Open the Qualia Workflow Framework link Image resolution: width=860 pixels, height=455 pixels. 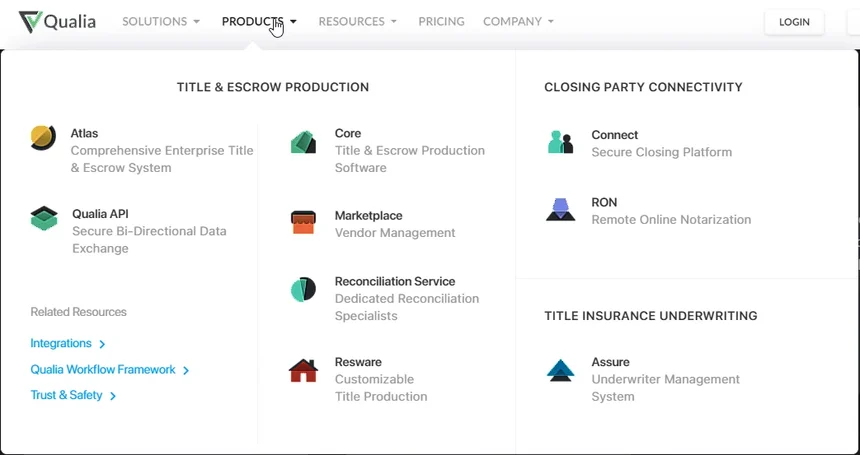(103, 369)
